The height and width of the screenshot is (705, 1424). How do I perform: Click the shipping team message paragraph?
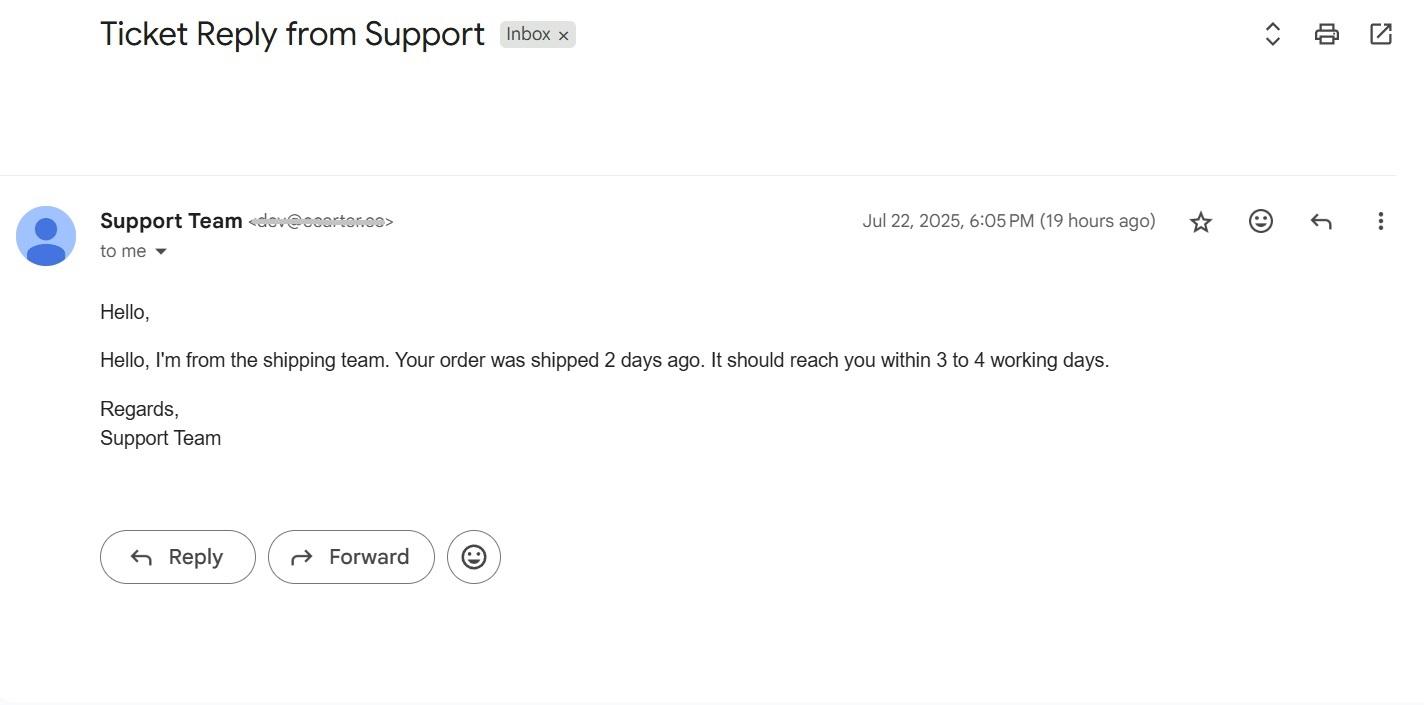tap(604, 360)
